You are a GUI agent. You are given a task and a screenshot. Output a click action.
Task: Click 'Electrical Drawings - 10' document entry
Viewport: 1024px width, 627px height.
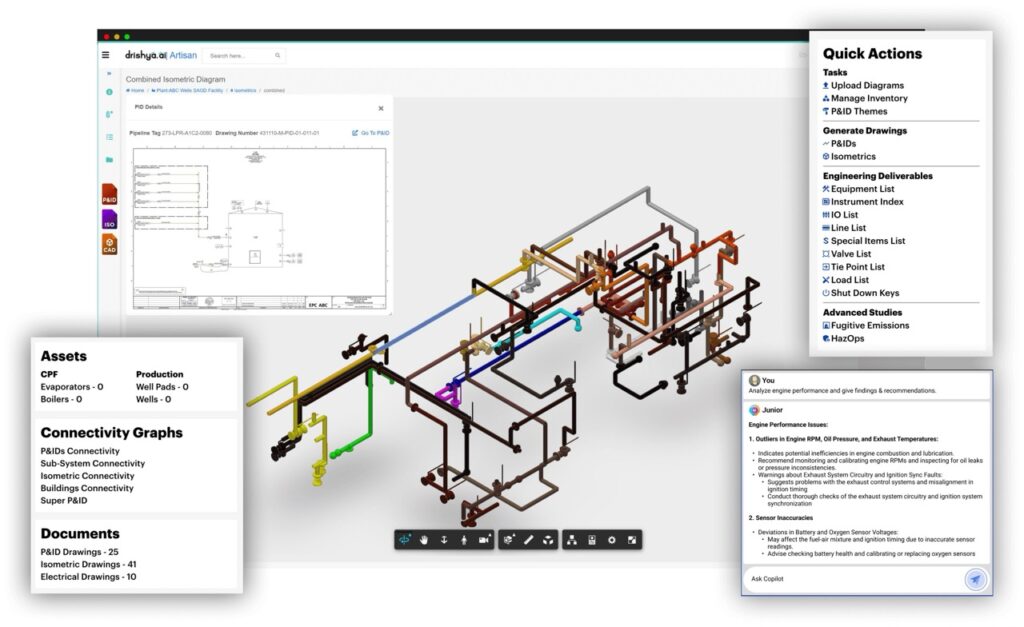(88, 577)
